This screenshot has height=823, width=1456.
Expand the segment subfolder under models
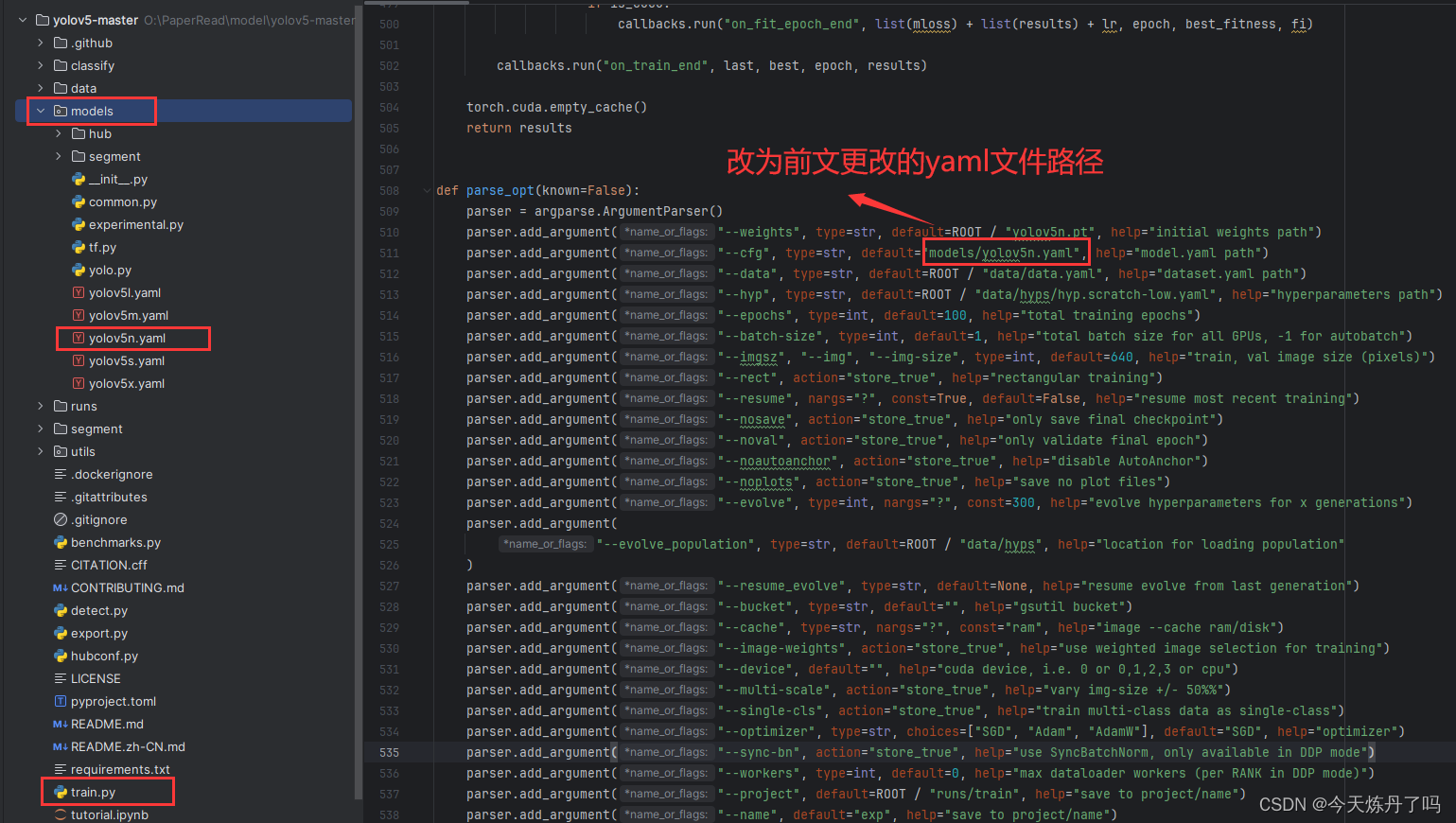[59, 156]
